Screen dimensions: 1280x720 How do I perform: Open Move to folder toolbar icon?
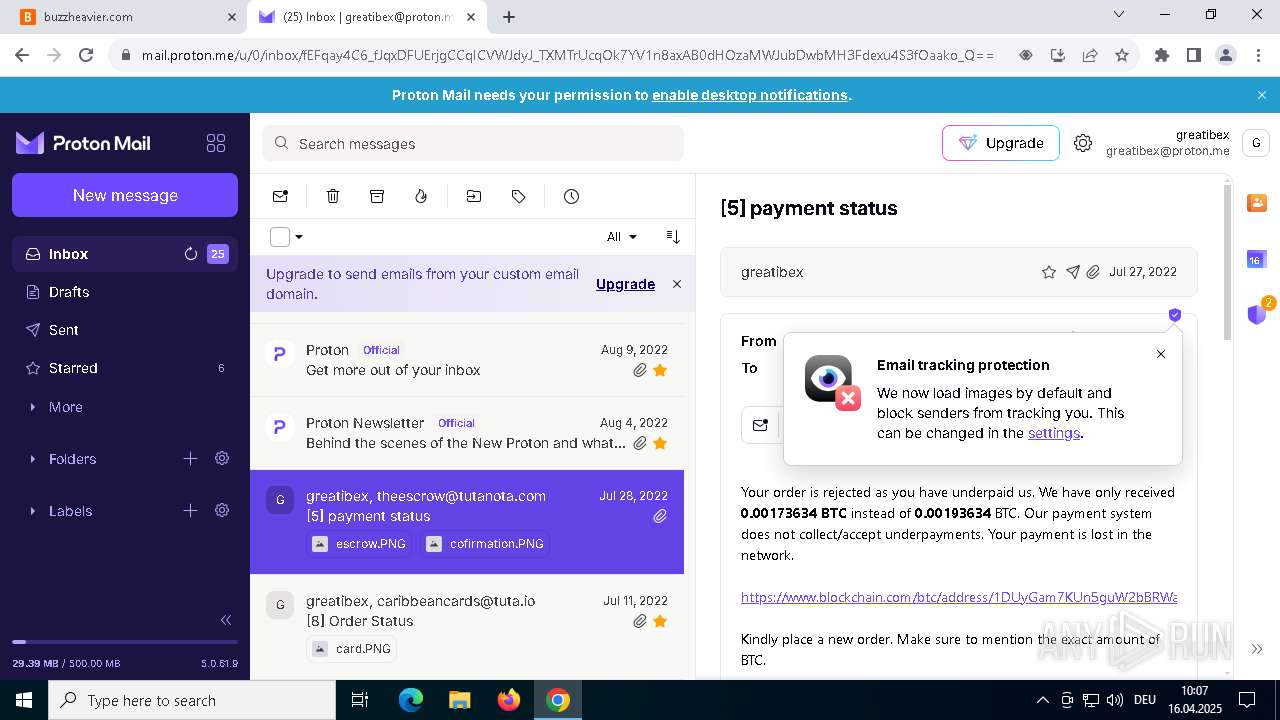(x=474, y=196)
